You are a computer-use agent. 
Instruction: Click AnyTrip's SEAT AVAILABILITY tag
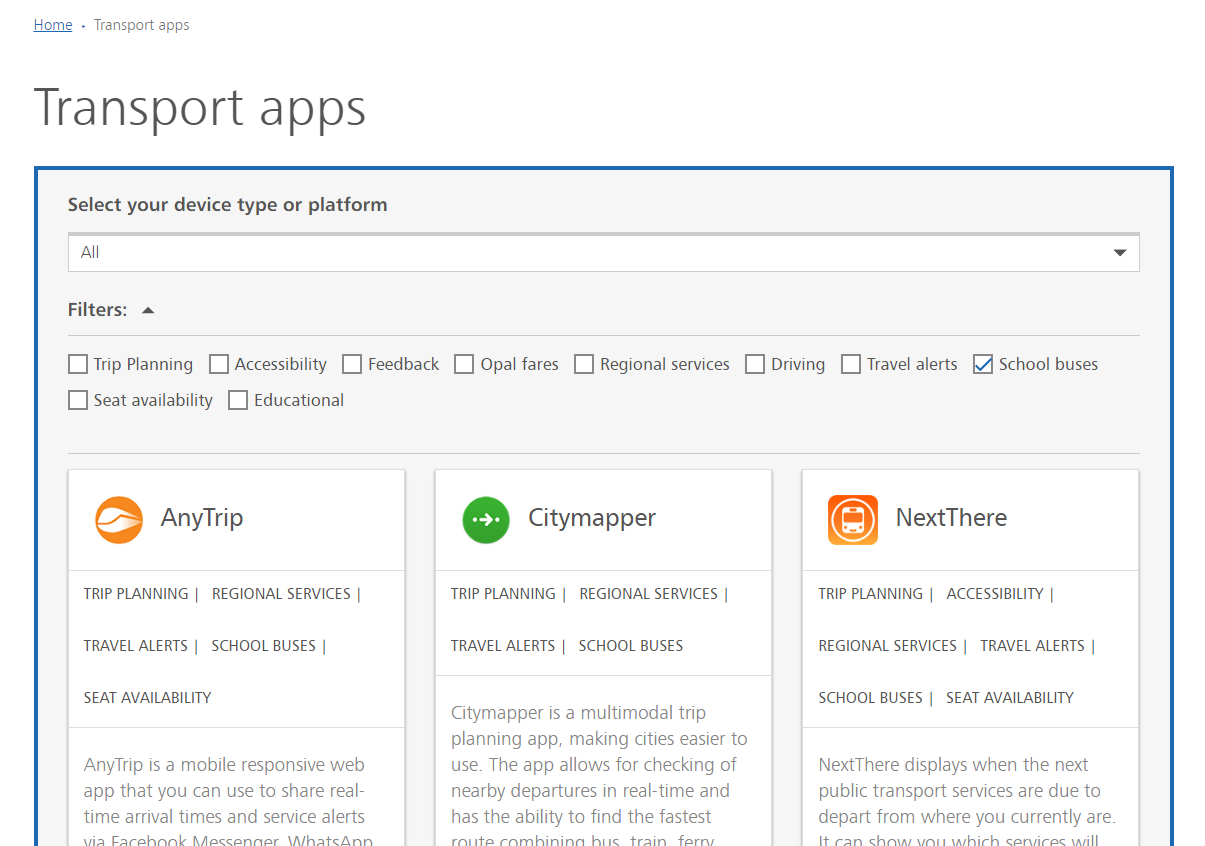tap(148, 698)
